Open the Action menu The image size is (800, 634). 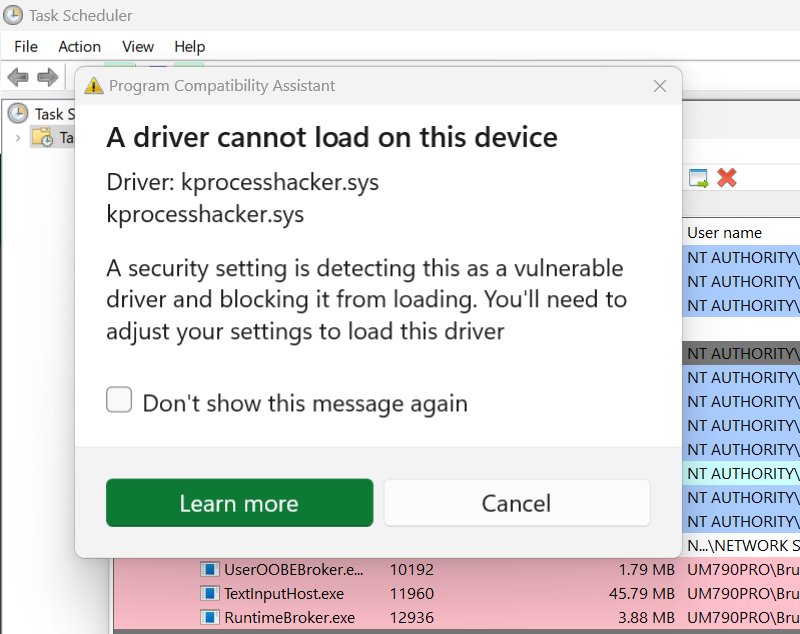[x=79, y=46]
